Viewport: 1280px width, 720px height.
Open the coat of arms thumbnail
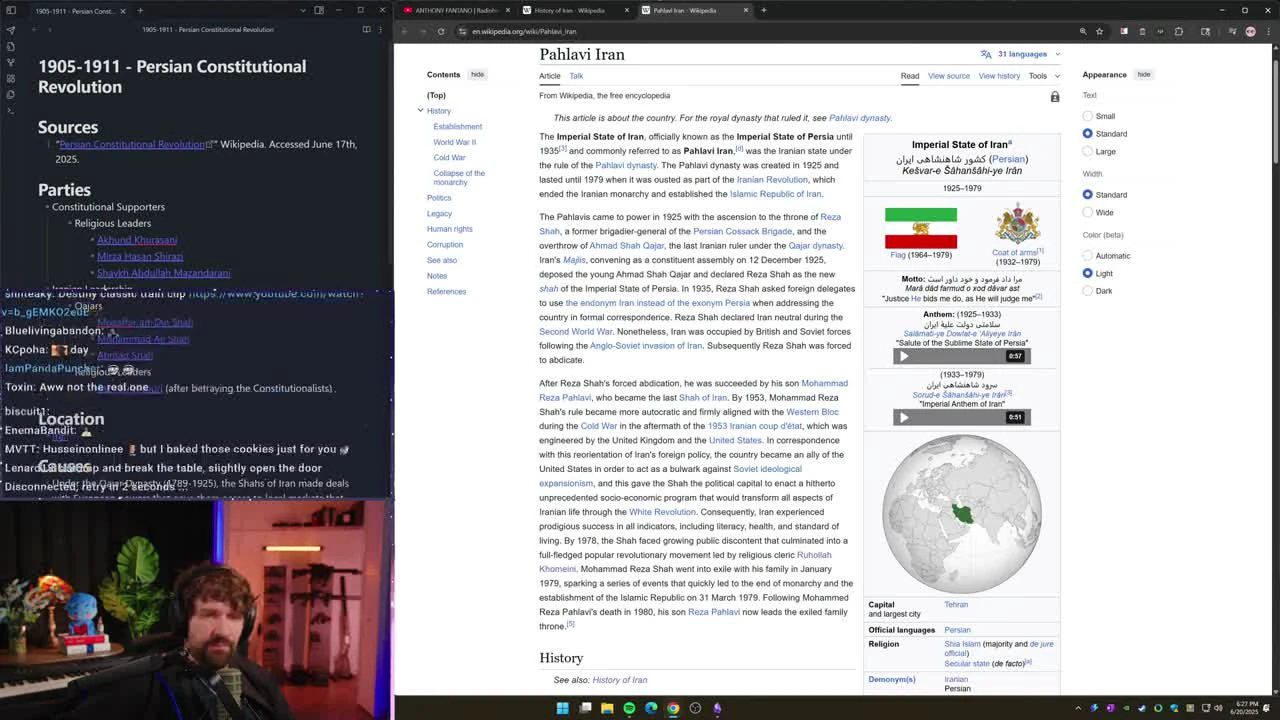click(x=1017, y=224)
